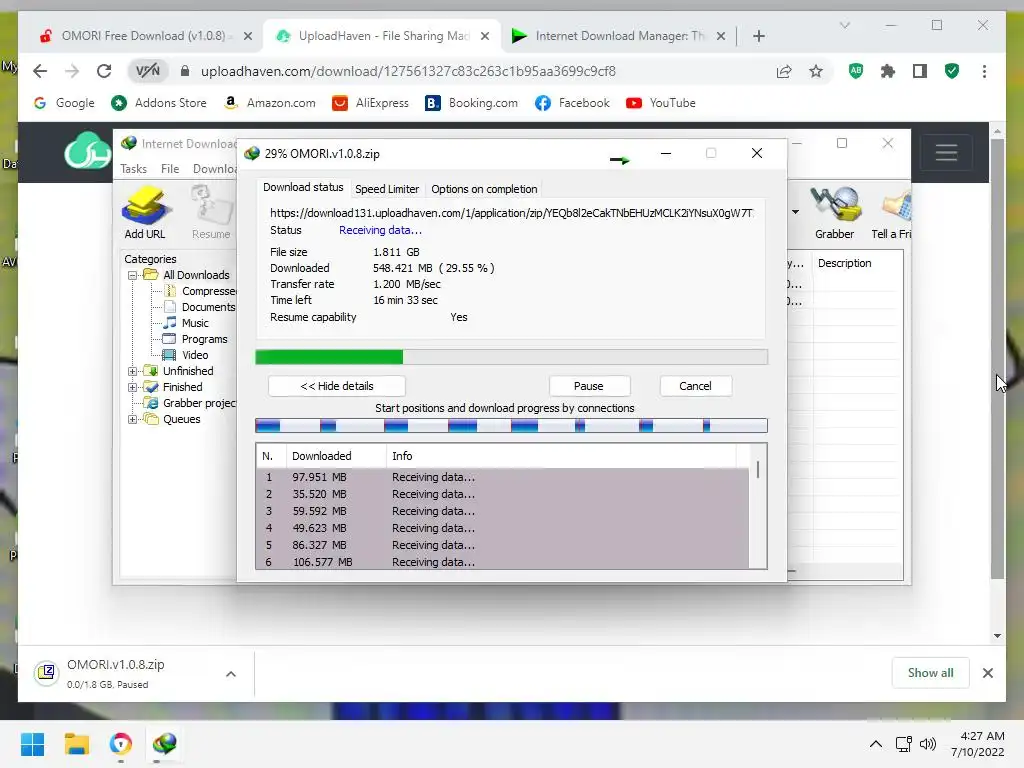Switch to the Speed Limiter tab
This screenshot has height=768, width=1024.
coord(387,189)
